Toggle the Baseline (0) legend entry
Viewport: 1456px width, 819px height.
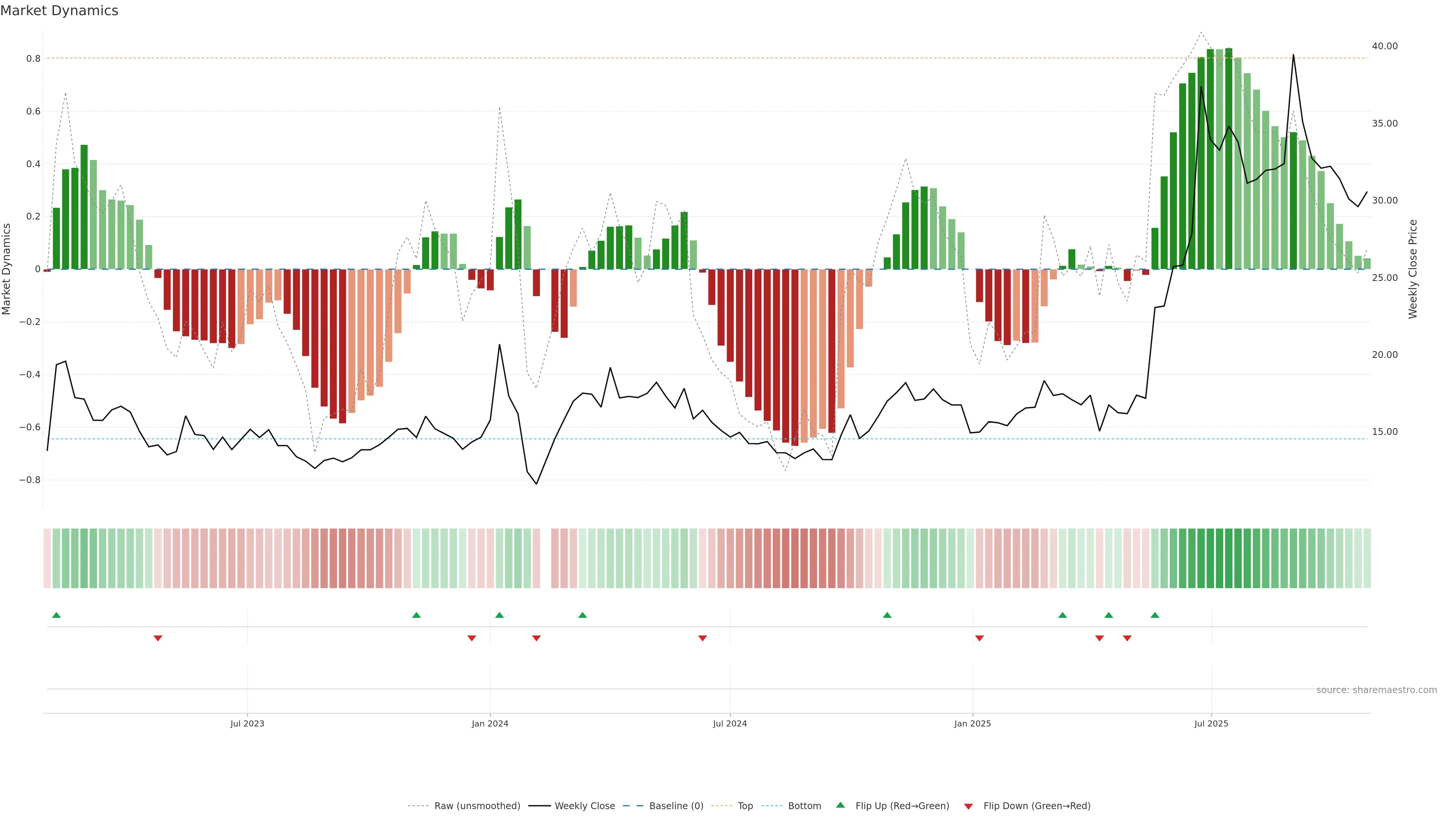coord(676,805)
